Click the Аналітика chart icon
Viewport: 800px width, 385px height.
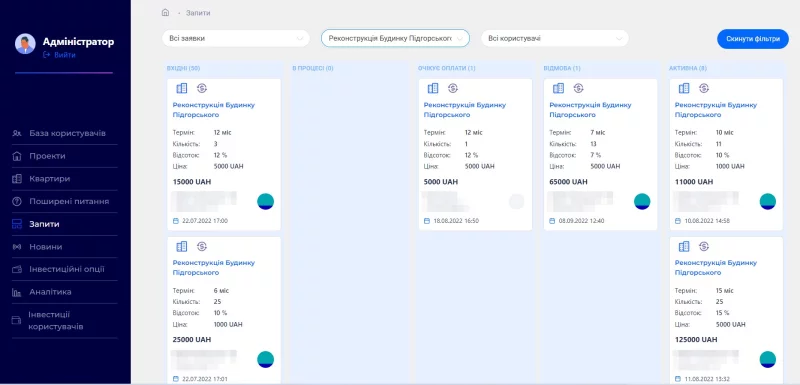17,292
